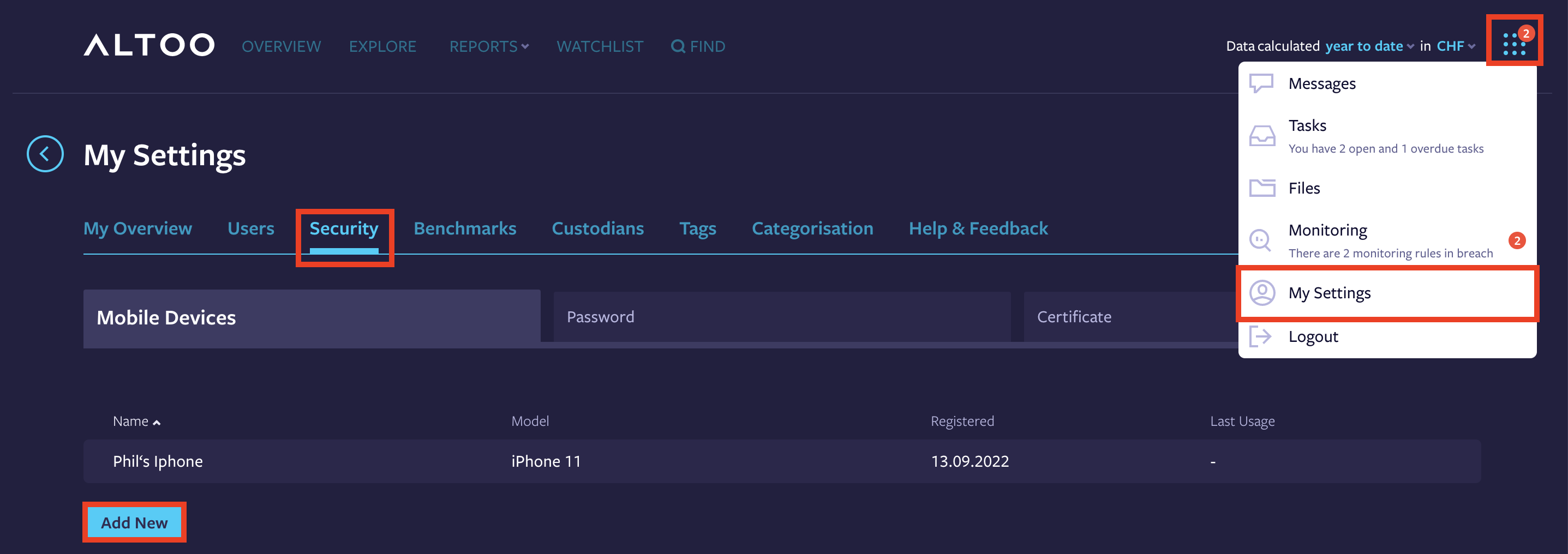Select the Mobile Devices sub-tab
The width and height of the screenshot is (1568, 554).
pyautogui.click(x=312, y=318)
